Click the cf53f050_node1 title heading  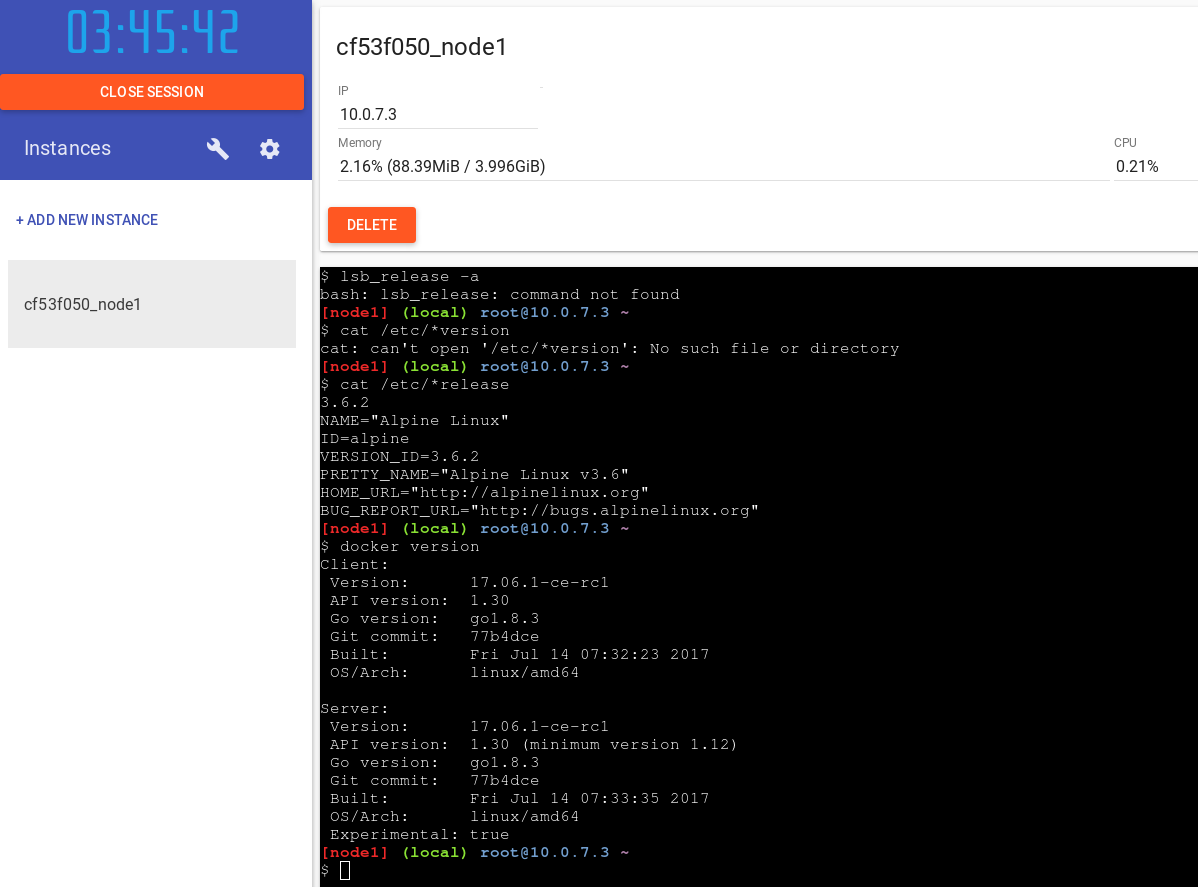(422, 47)
